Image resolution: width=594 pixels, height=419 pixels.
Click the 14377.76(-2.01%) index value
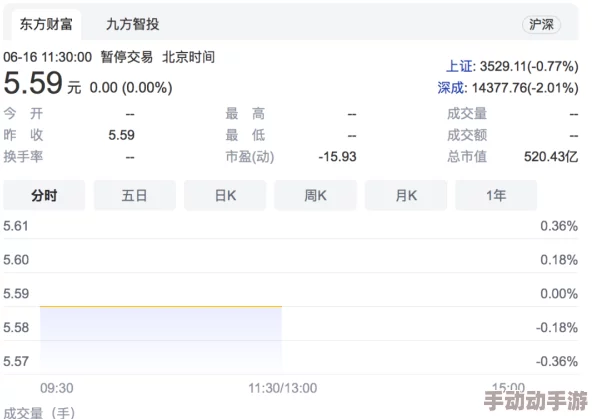click(x=525, y=88)
